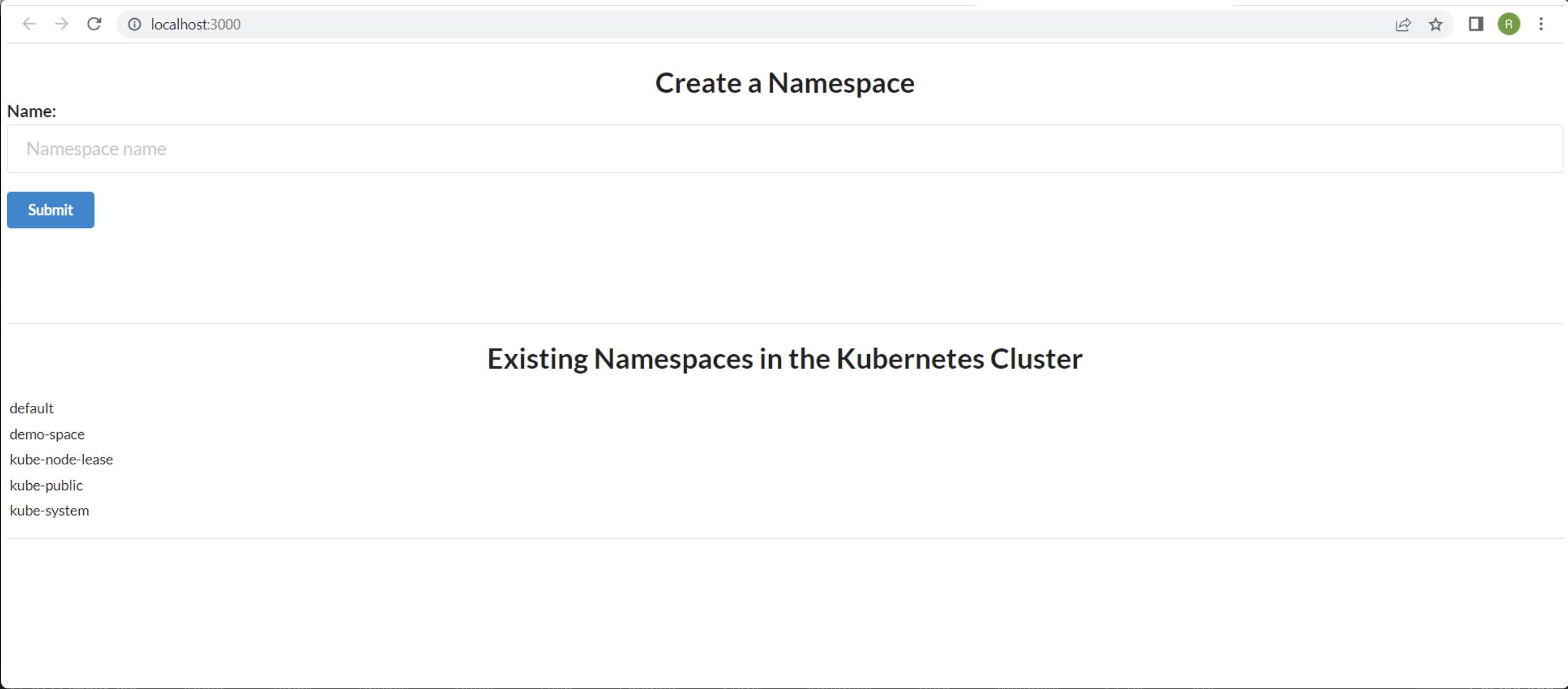The height and width of the screenshot is (689, 1568).
Task: Click the Existing Namespaces heading
Action: [x=785, y=358]
